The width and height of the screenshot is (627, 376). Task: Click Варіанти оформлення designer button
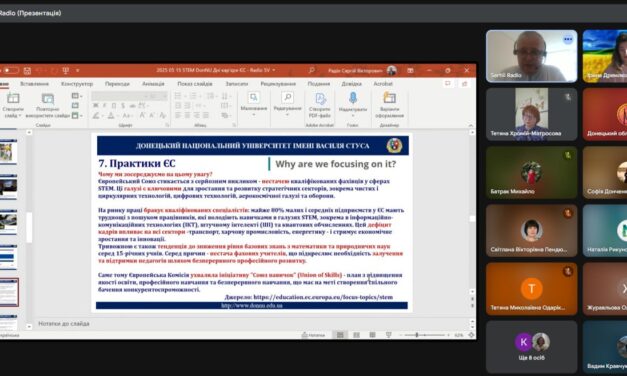click(x=389, y=106)
